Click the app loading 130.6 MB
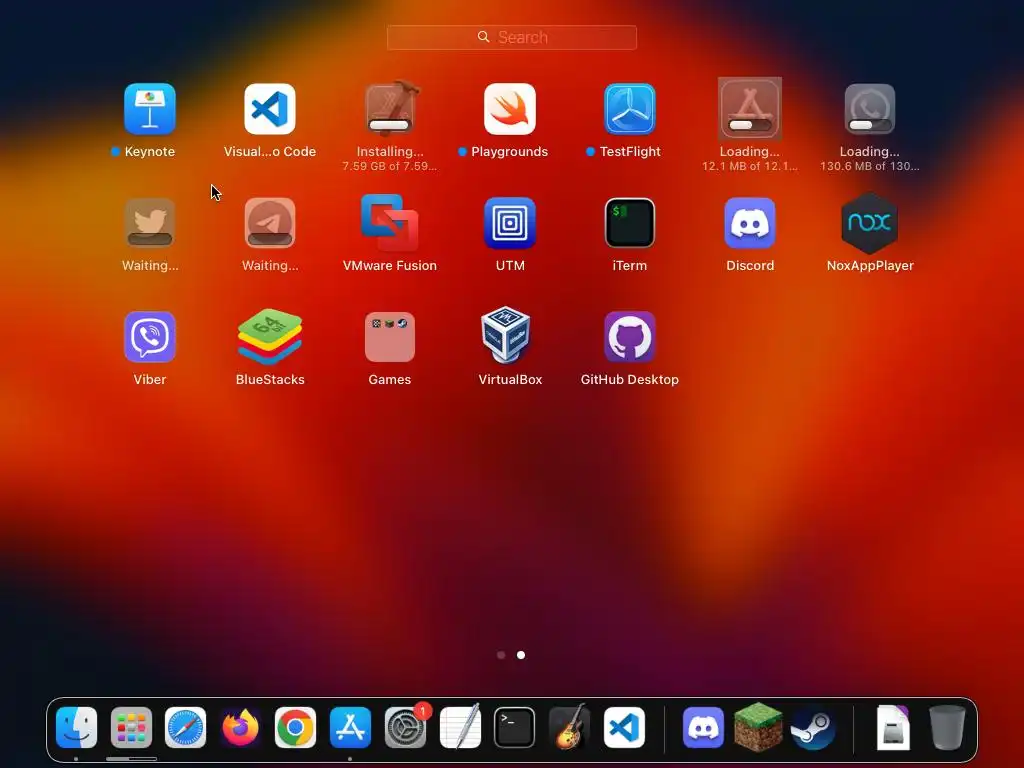 click(870, 109)
